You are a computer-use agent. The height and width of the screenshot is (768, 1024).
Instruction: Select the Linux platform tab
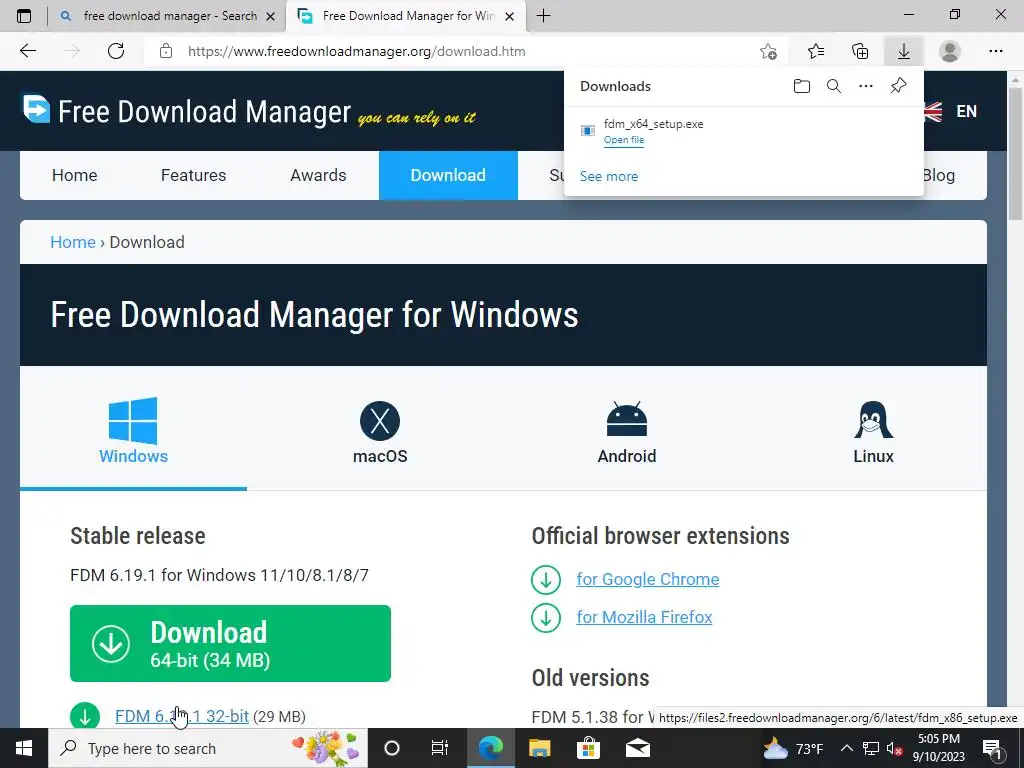(873, 431)
